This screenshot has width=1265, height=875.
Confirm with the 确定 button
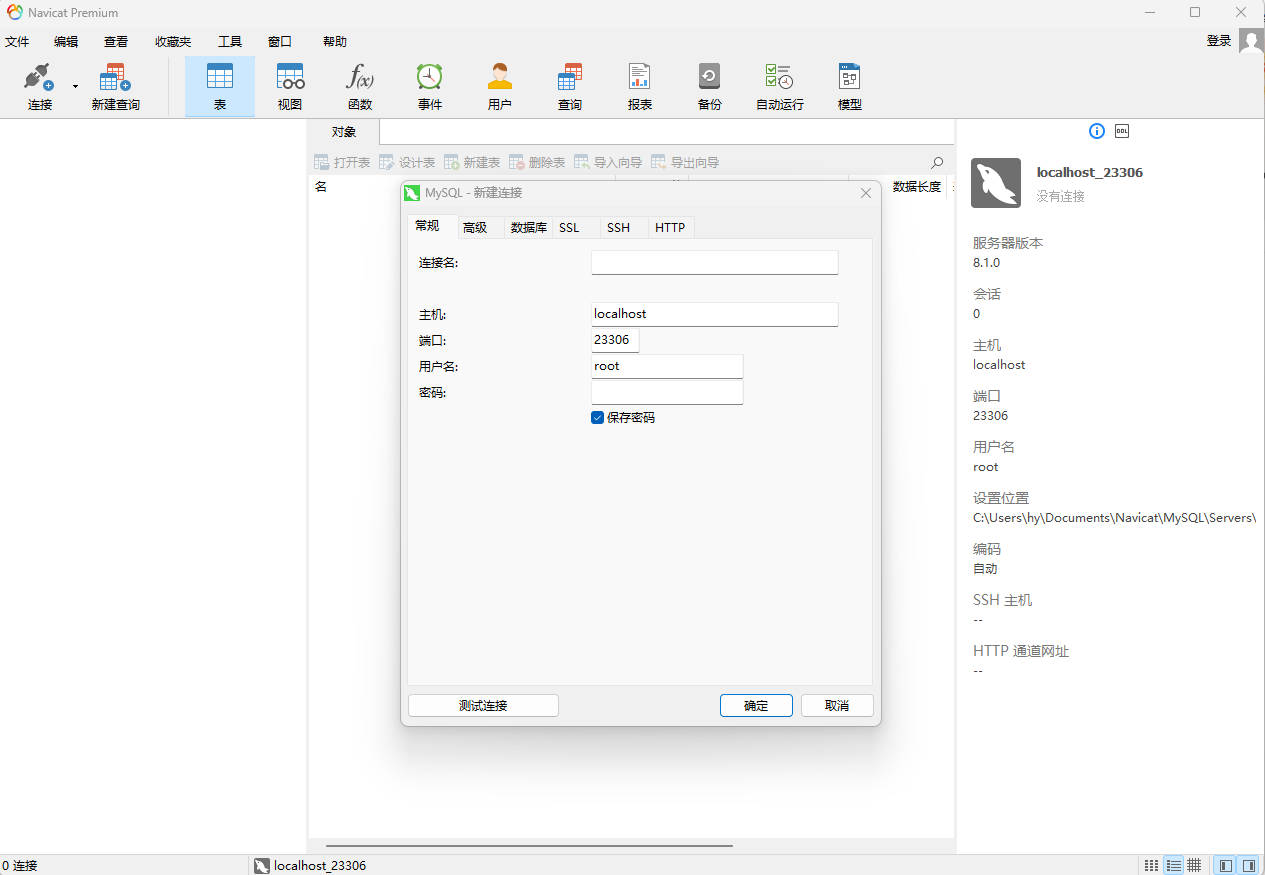tap(756, 705)
